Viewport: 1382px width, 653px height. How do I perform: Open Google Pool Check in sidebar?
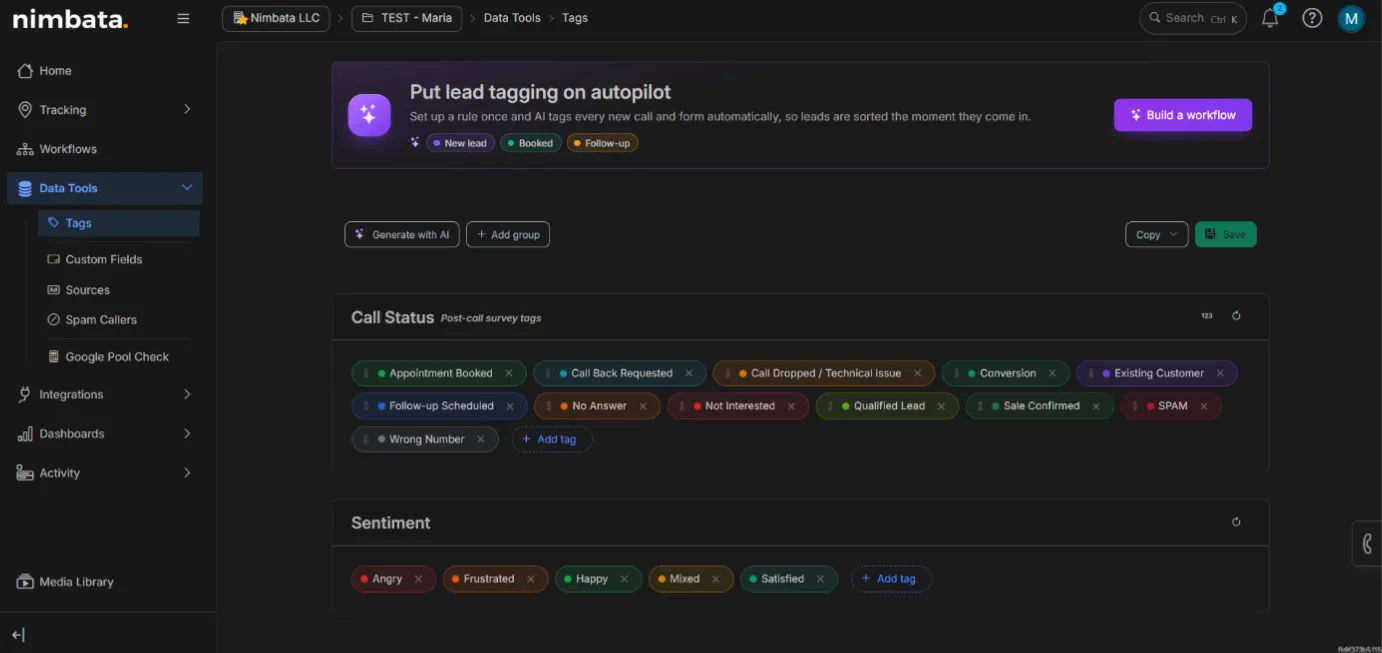pos(119,357)
